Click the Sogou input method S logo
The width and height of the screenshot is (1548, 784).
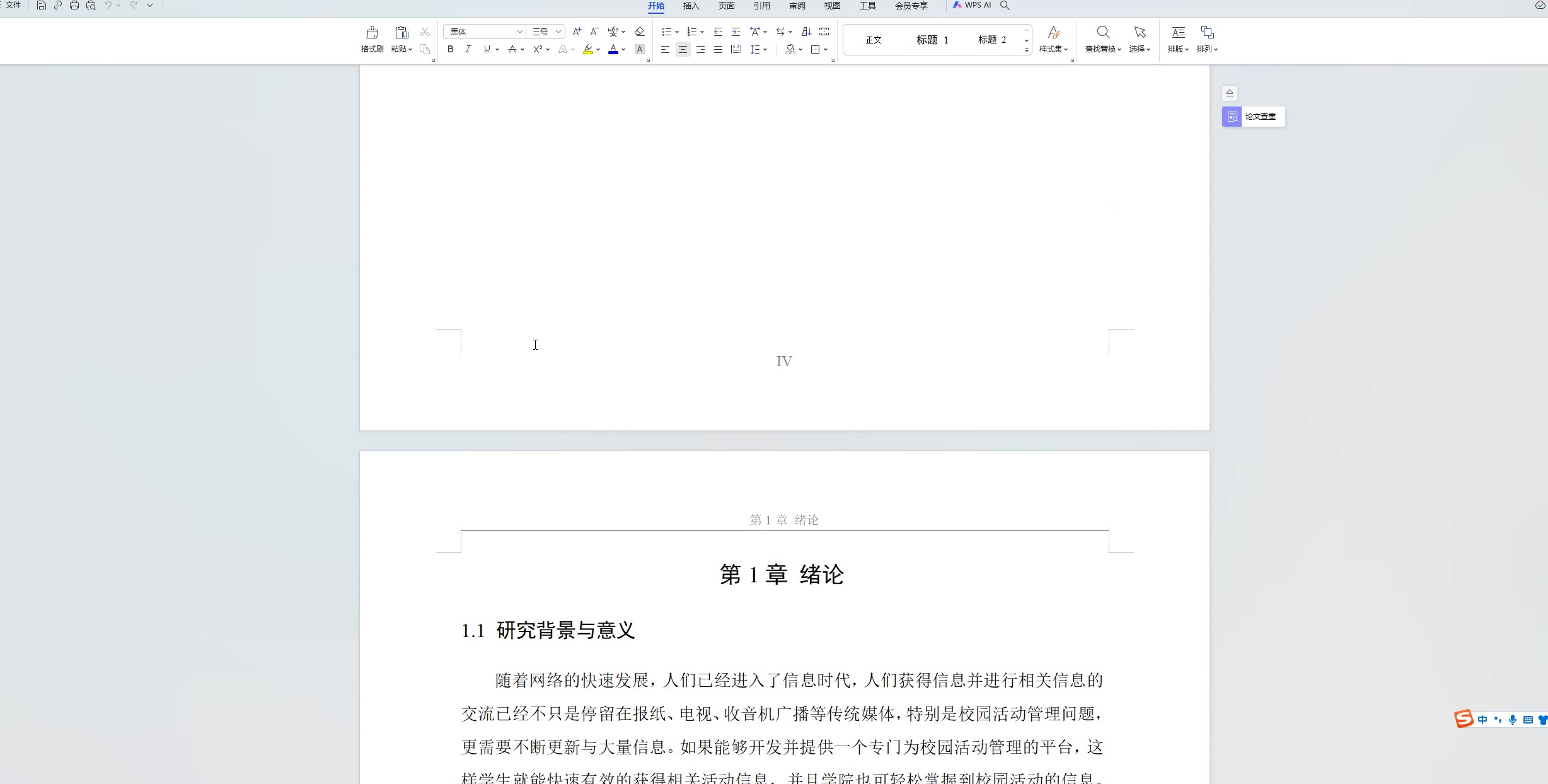[x=1464, y=719]
